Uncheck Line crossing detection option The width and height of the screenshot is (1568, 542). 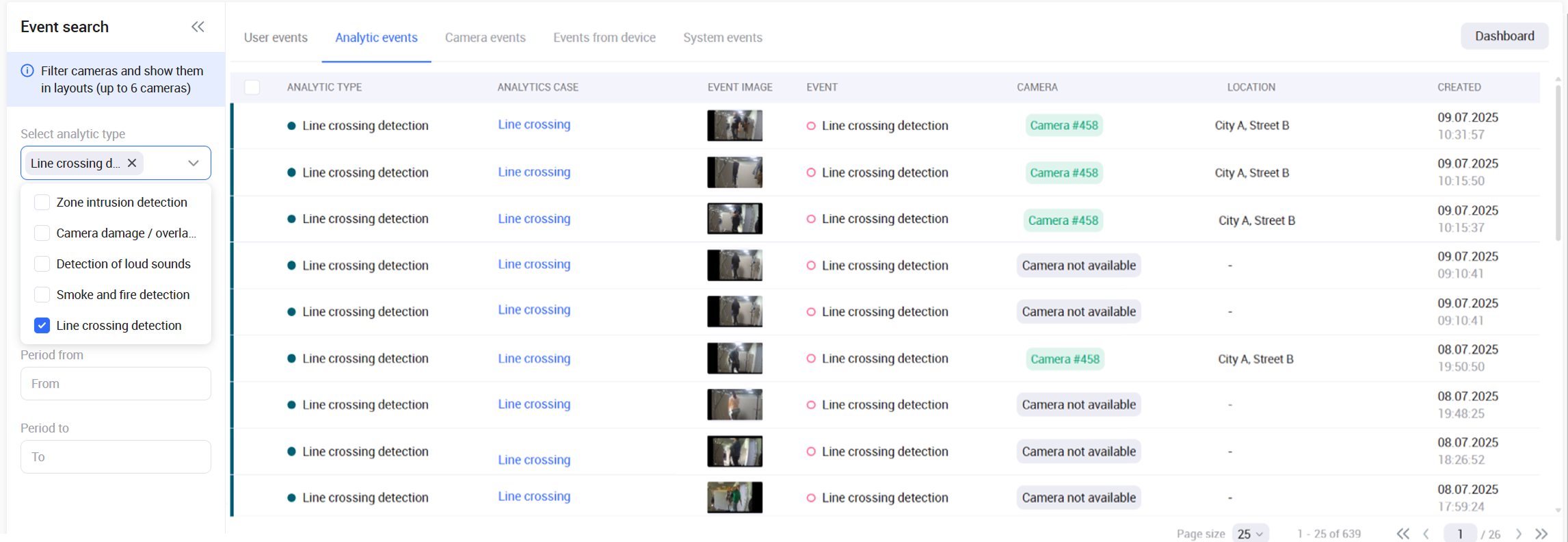(x=42, y=326)
